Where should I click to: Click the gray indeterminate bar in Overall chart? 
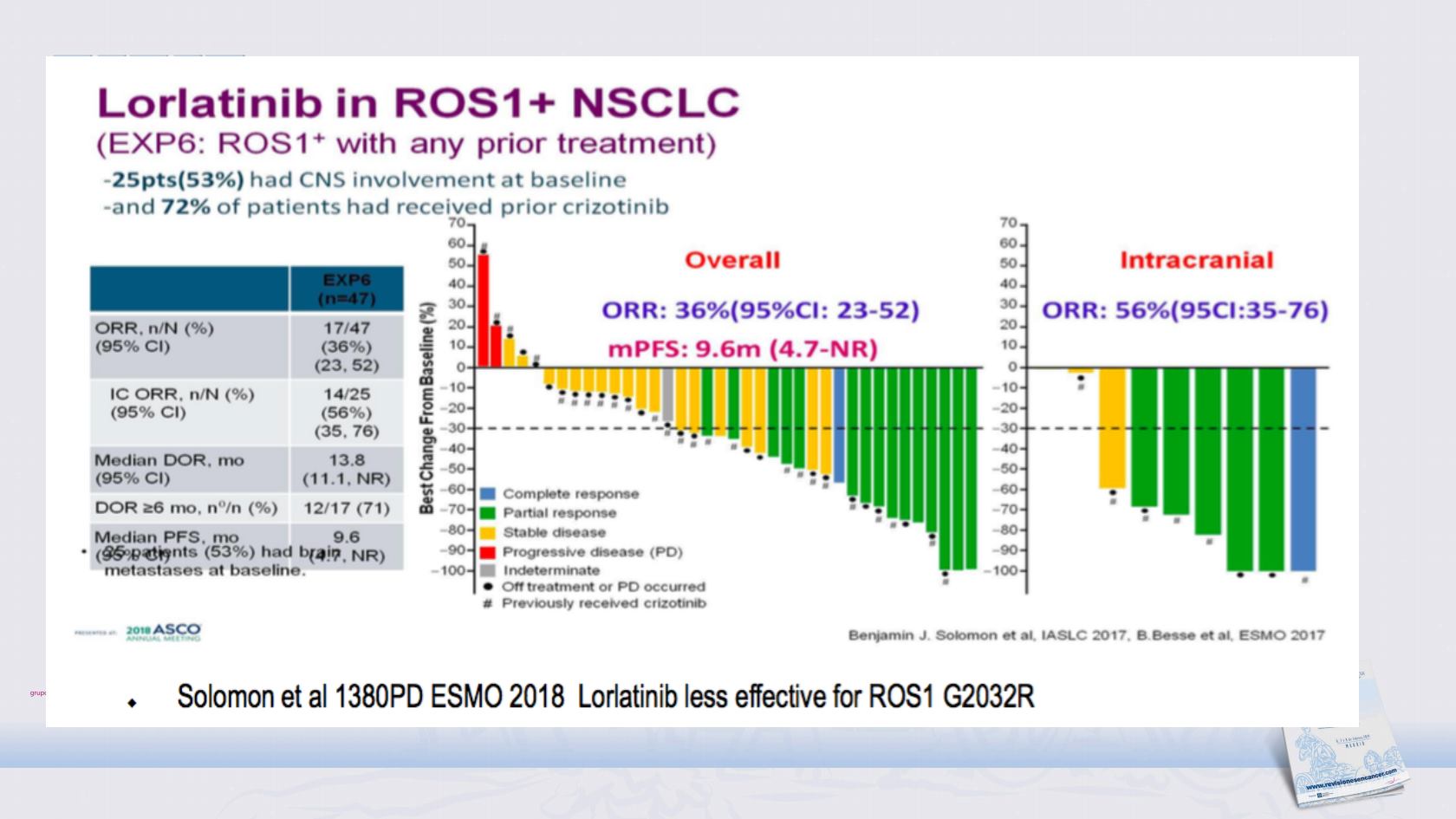pyautogui.click(x=668, y=395)
